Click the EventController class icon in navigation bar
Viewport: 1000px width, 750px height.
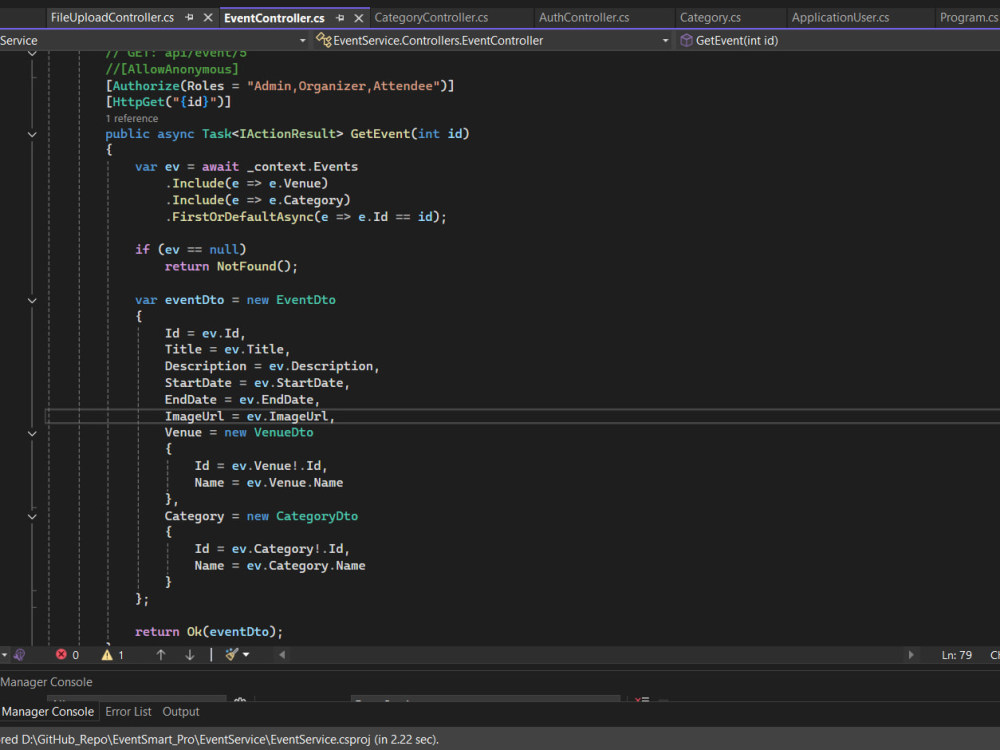(x=323, y=41)
